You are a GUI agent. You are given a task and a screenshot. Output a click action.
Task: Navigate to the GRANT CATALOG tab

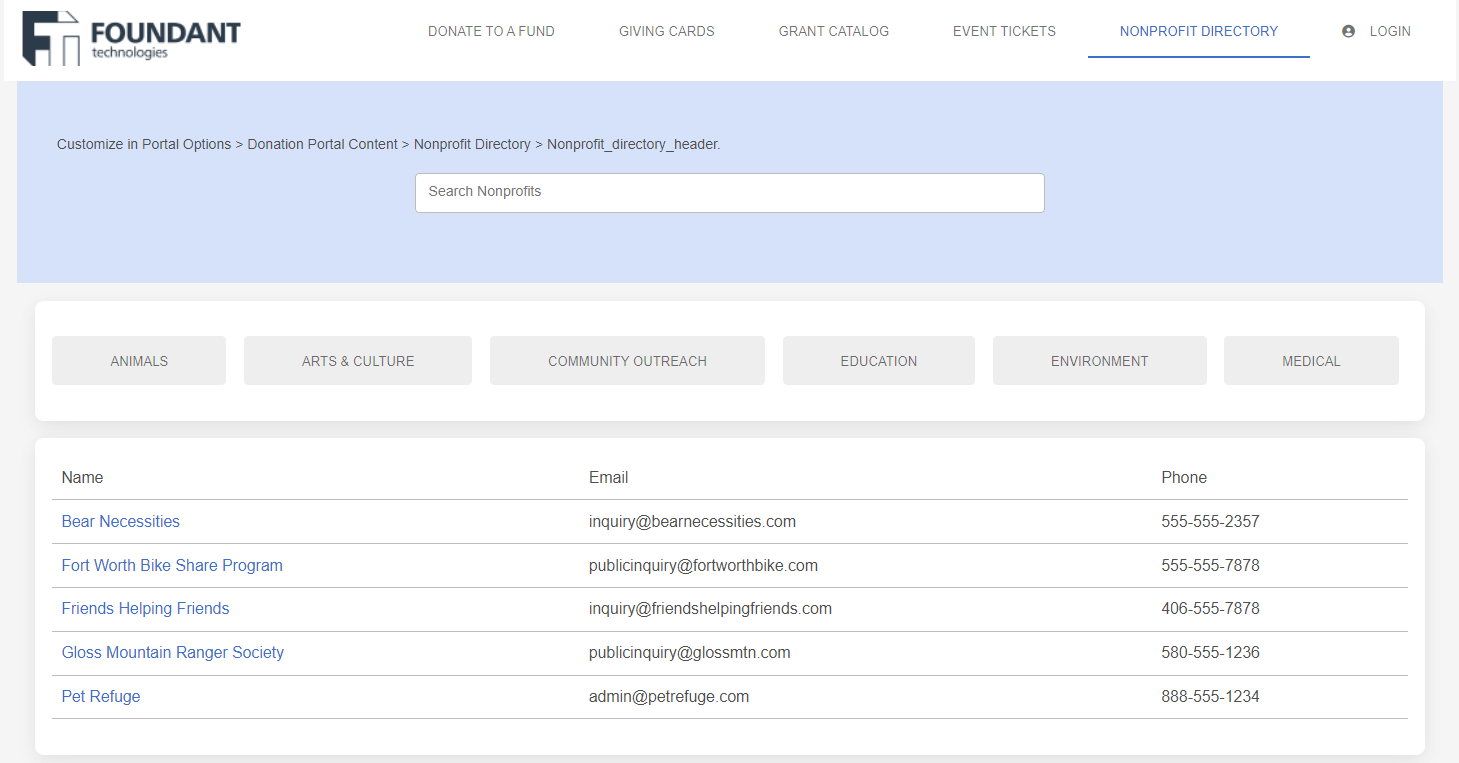coord(834,31)
